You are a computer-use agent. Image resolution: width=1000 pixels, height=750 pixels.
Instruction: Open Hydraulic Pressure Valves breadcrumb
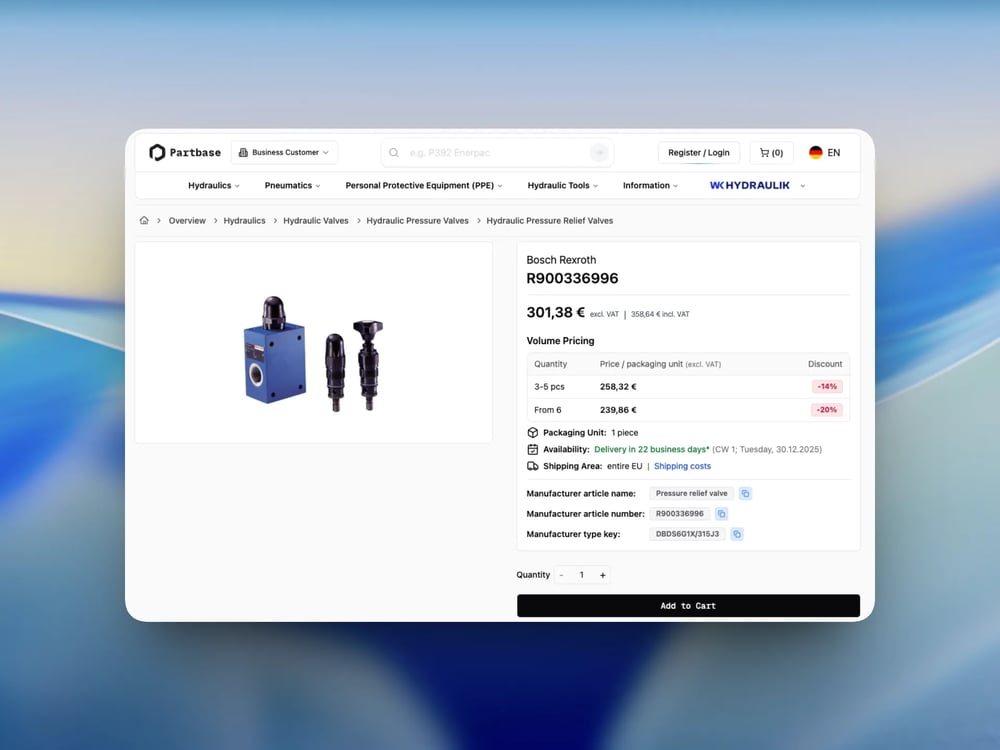(x=417, y=221)
